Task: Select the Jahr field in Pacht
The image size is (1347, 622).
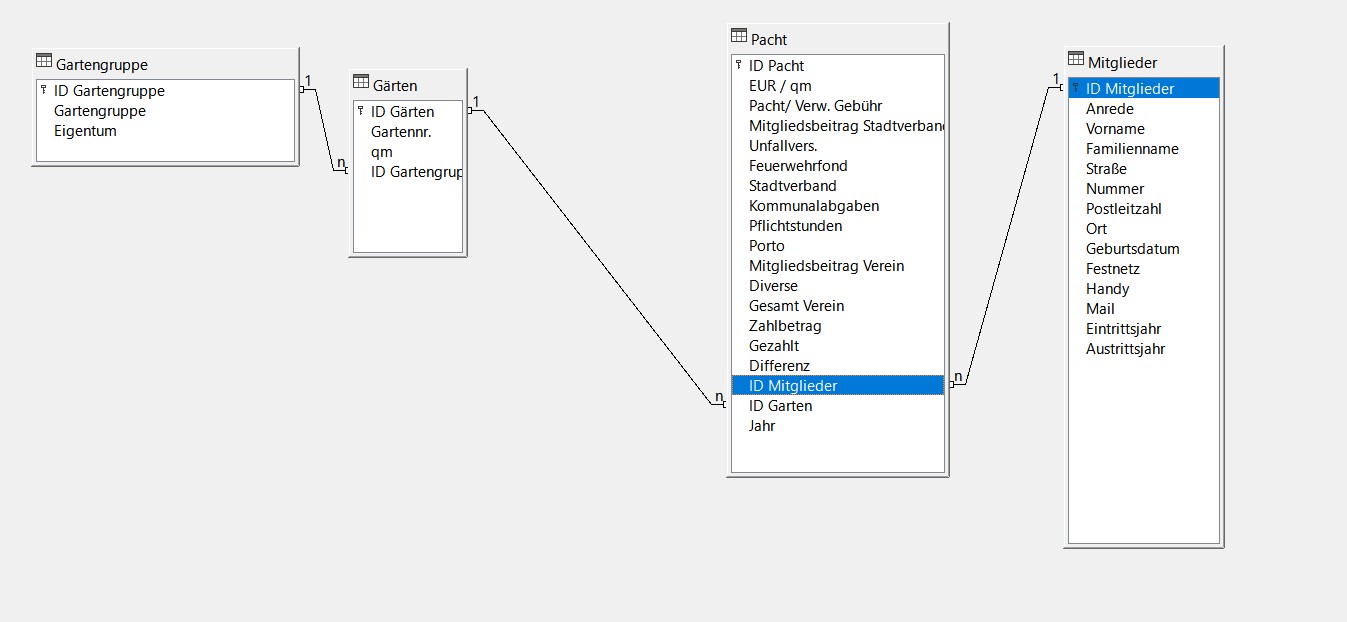Action: click(x=762, y=425)
